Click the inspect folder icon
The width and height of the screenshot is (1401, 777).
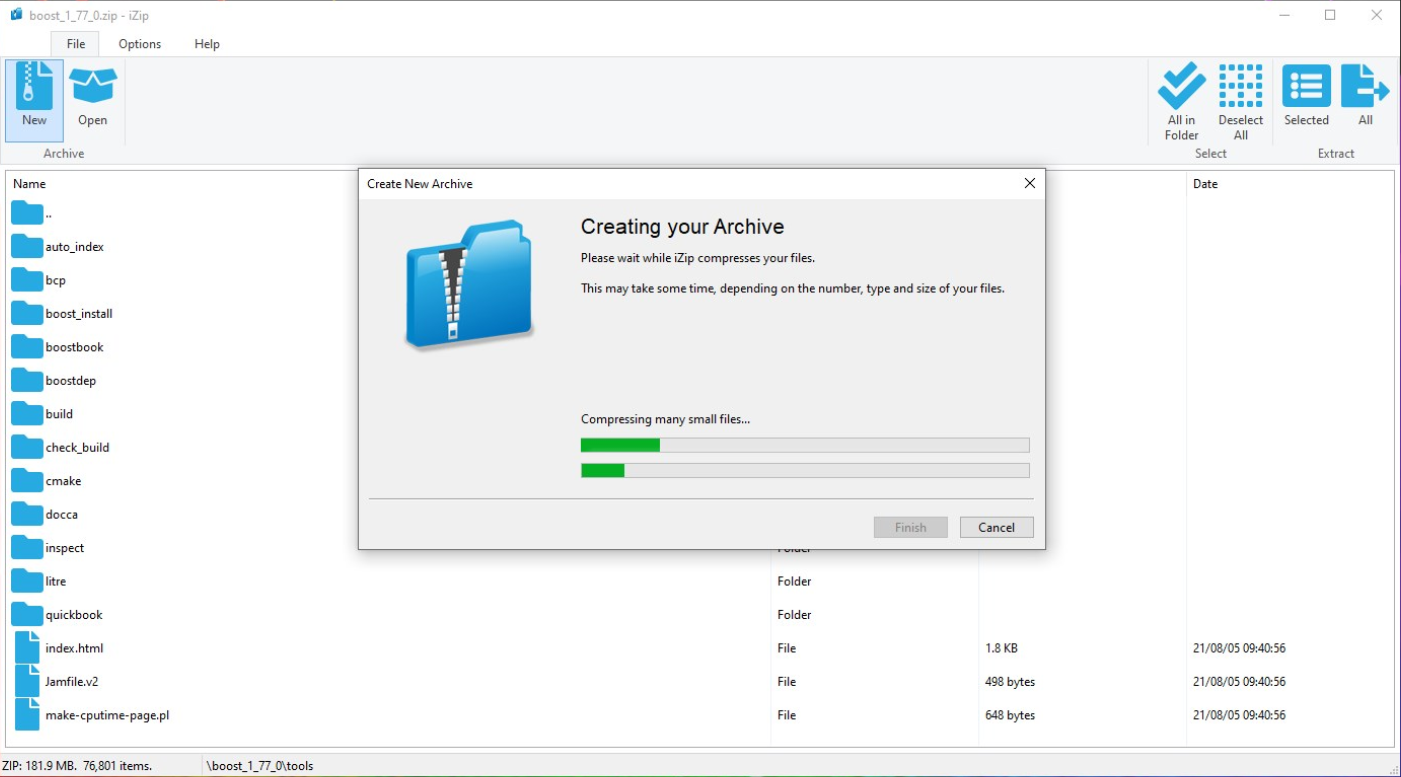27,548
